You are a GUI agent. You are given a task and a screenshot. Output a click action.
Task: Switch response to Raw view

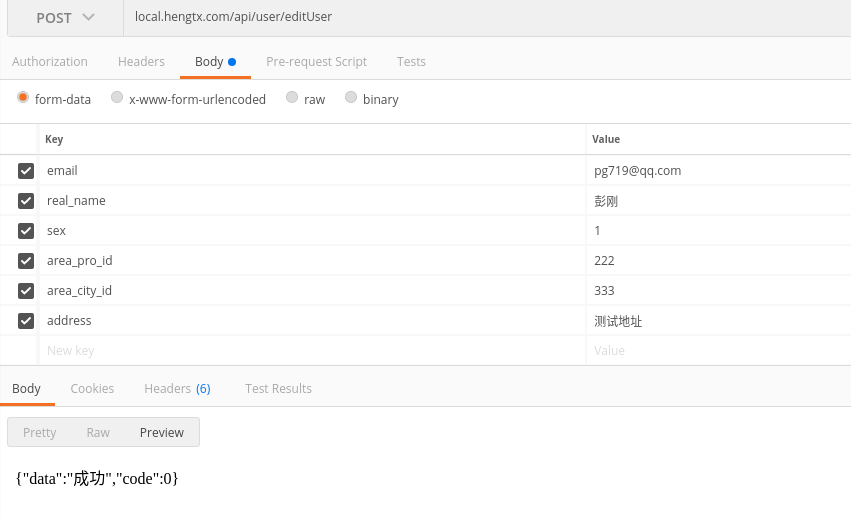tap(98, 433)
